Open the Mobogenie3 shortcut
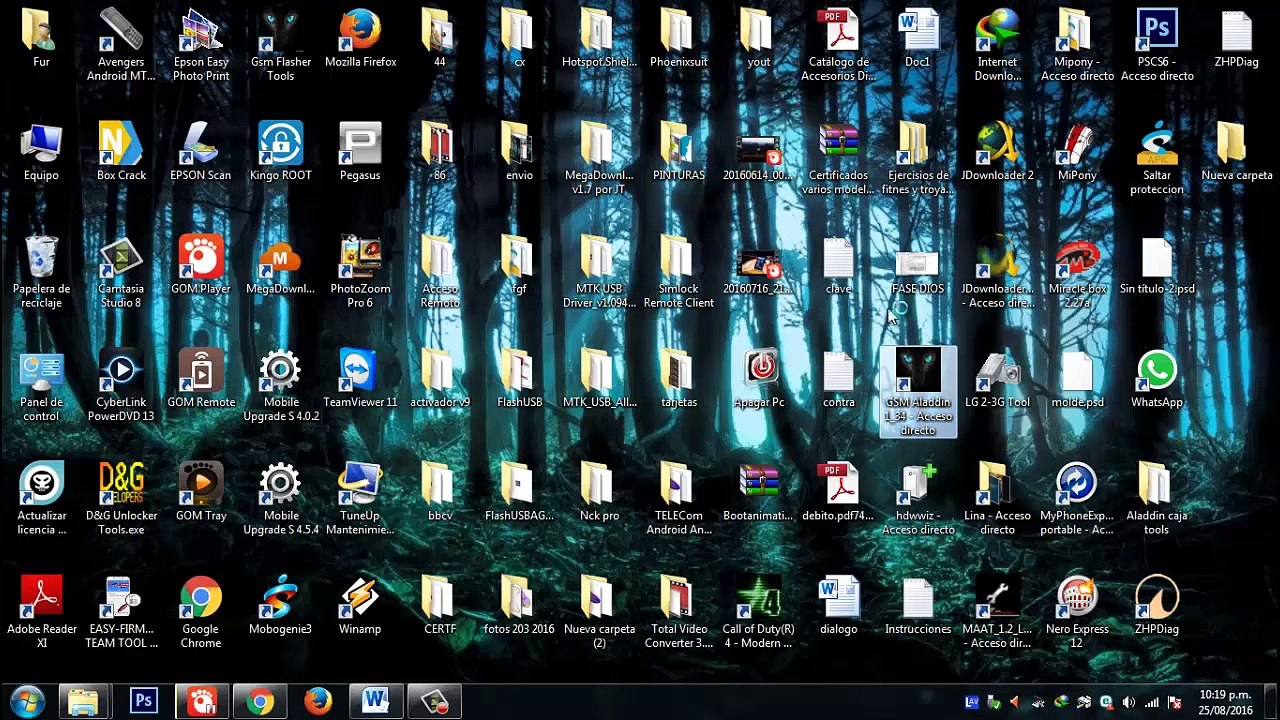This screenshot has height=720, width=1280. point(280,606)
